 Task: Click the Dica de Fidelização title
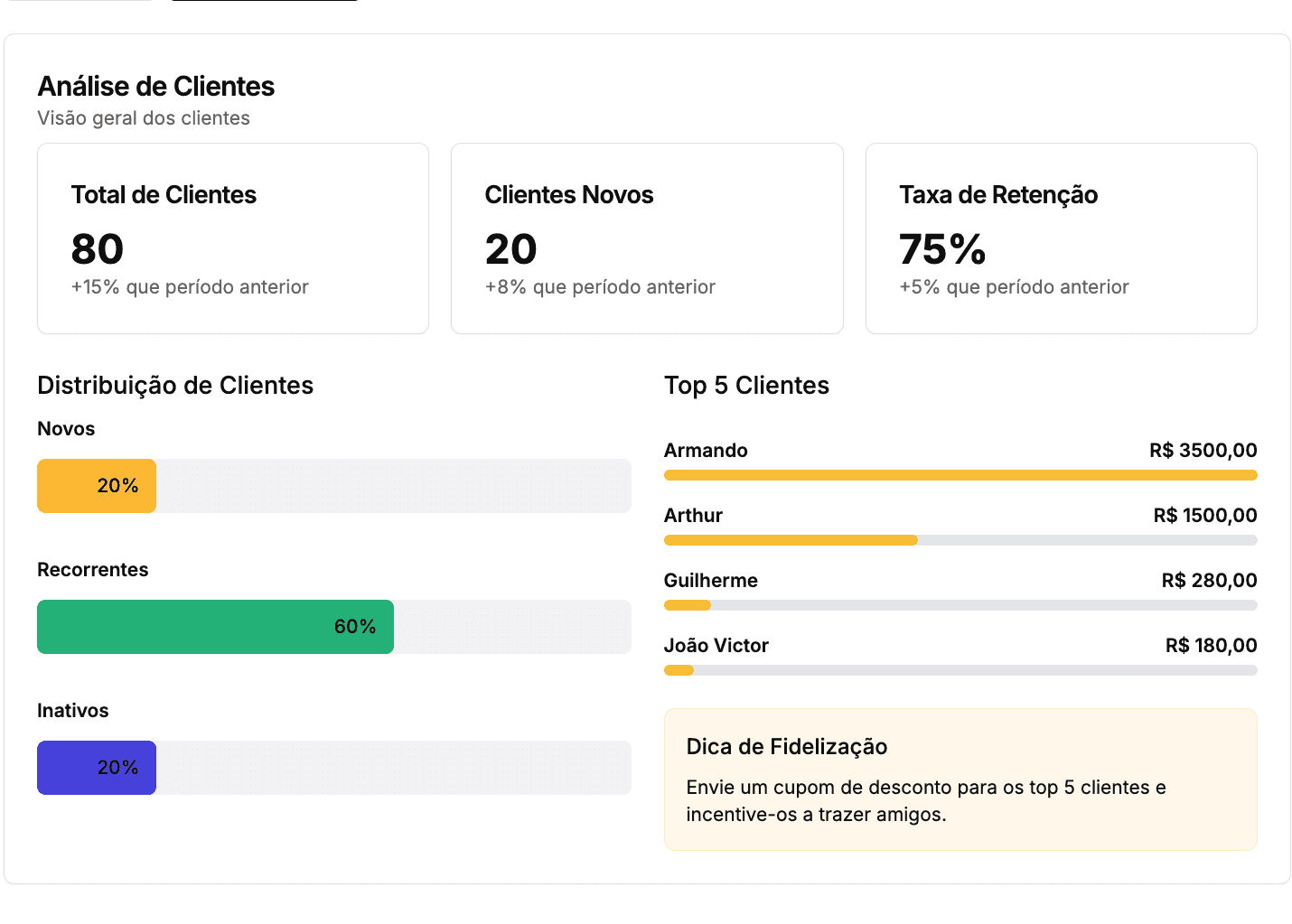pos(787,747)
